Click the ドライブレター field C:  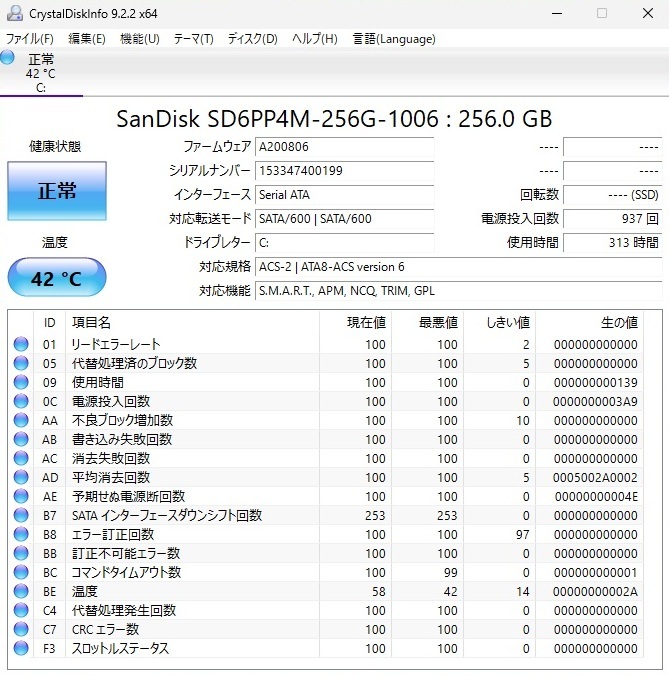344,243
